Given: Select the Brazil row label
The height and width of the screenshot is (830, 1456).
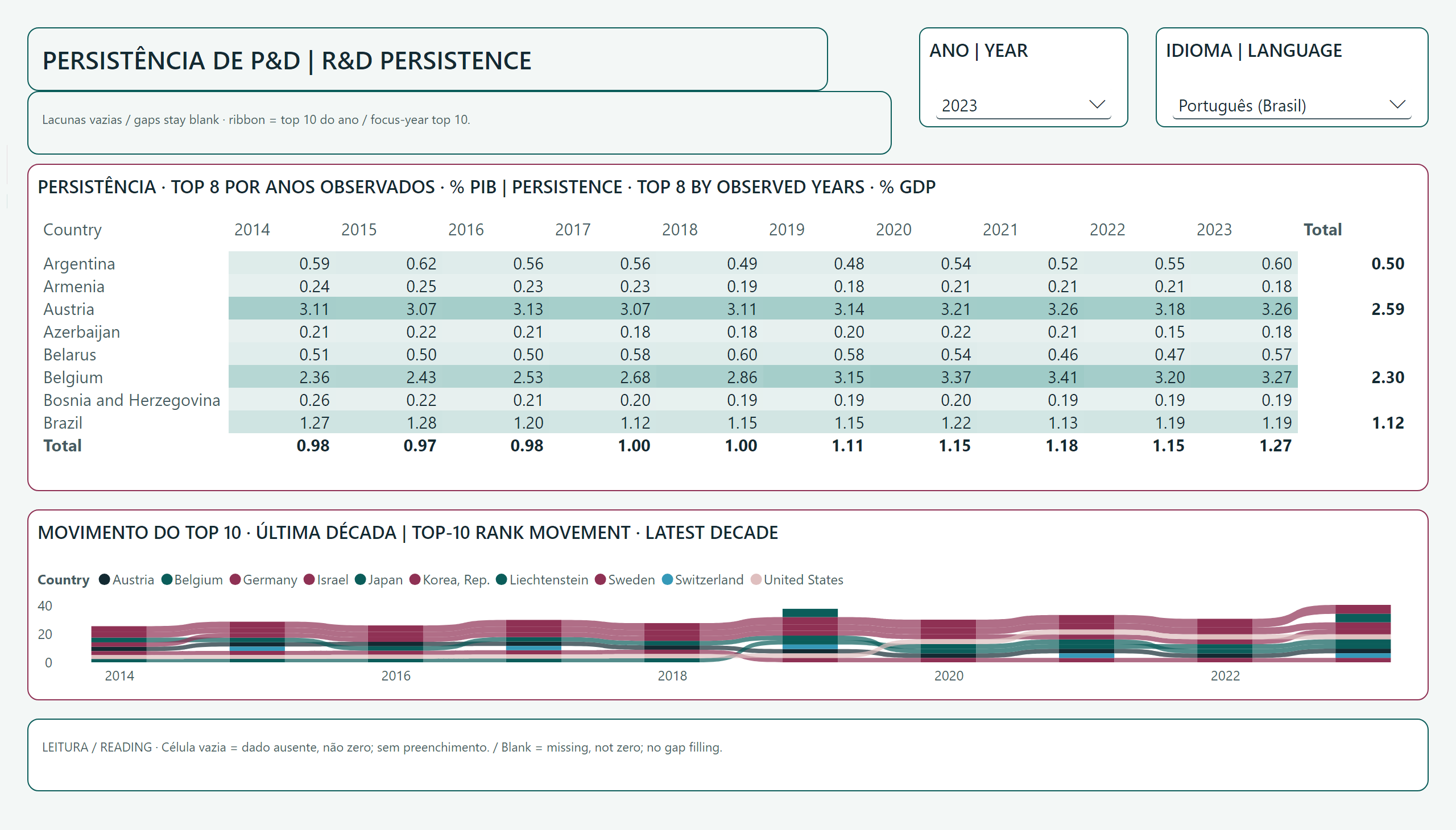Looking at the screenshot, I should [x=63, y=423].
